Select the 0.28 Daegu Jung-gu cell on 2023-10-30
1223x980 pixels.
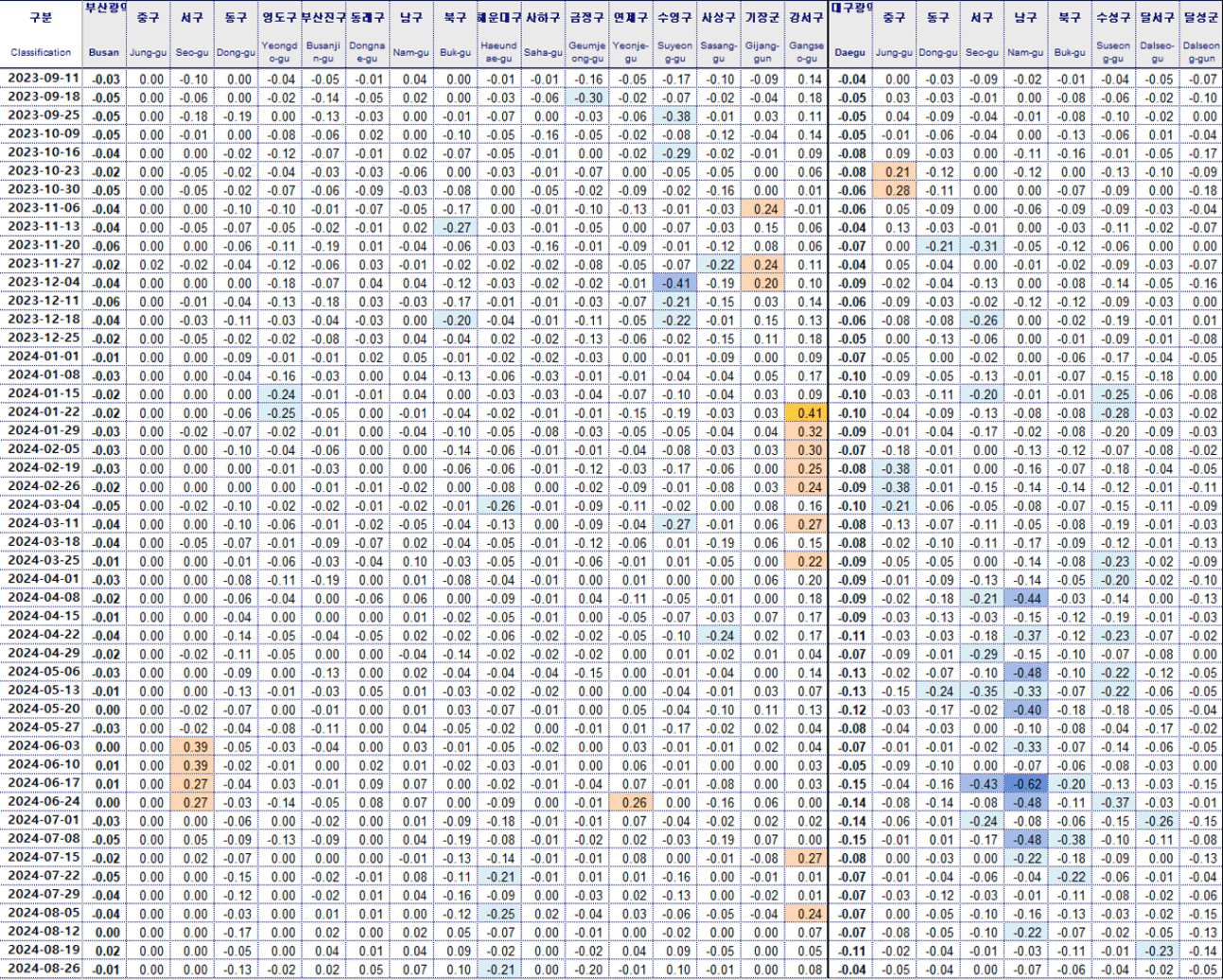click(894, 190)
